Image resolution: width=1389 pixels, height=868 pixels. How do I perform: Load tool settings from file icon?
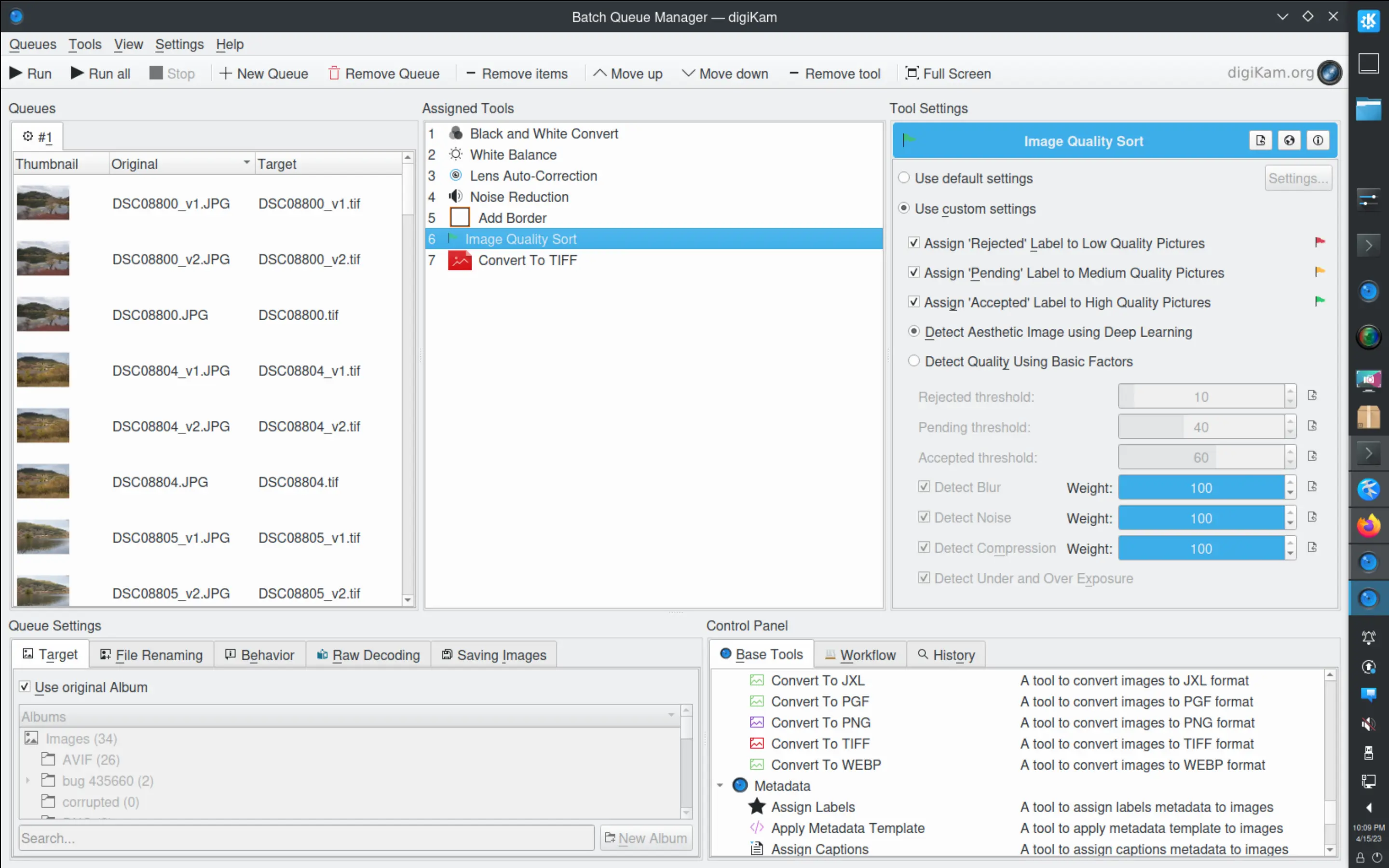(x=1261, y=141)
